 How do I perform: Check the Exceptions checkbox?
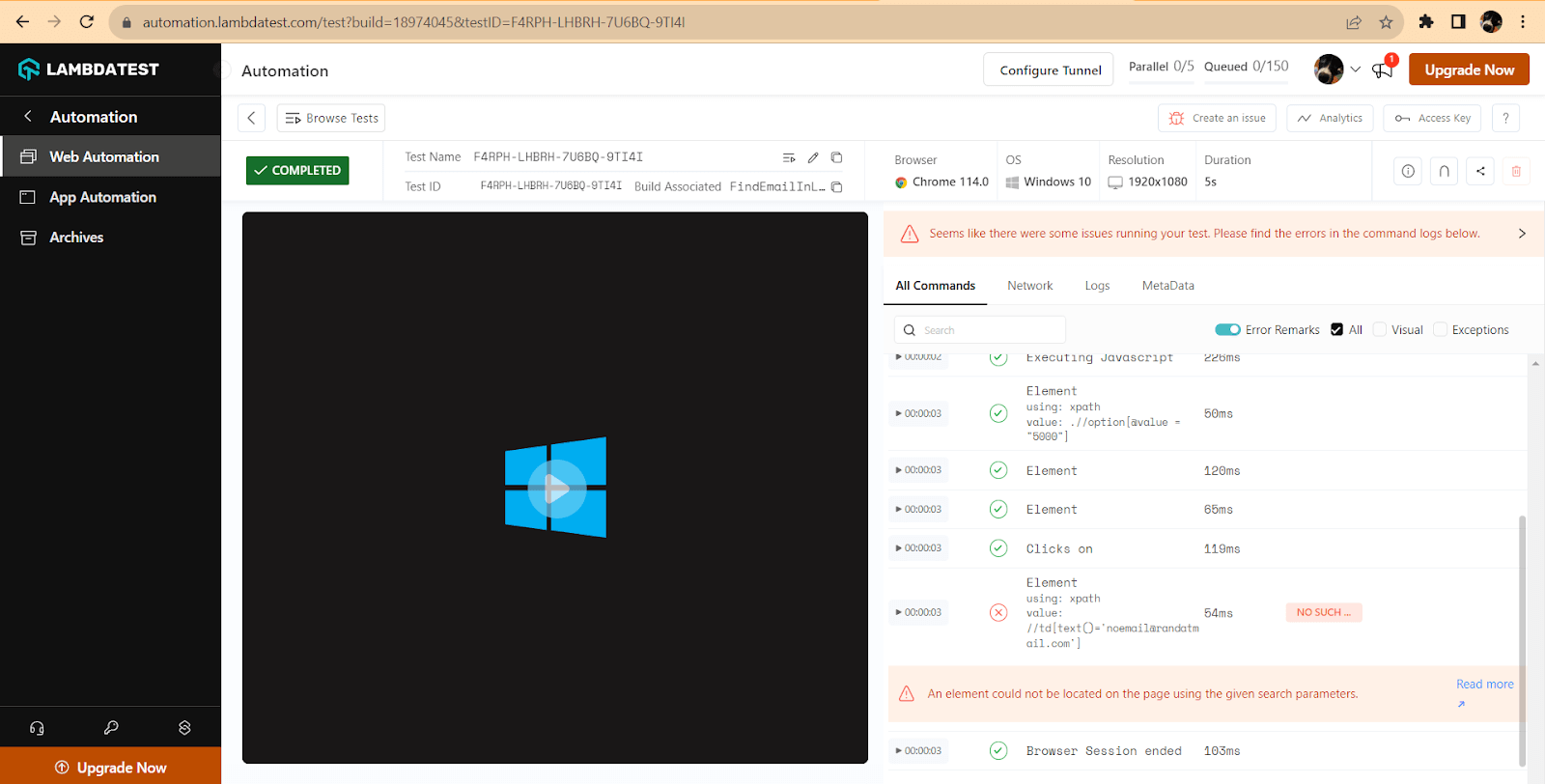point(1440,329)
